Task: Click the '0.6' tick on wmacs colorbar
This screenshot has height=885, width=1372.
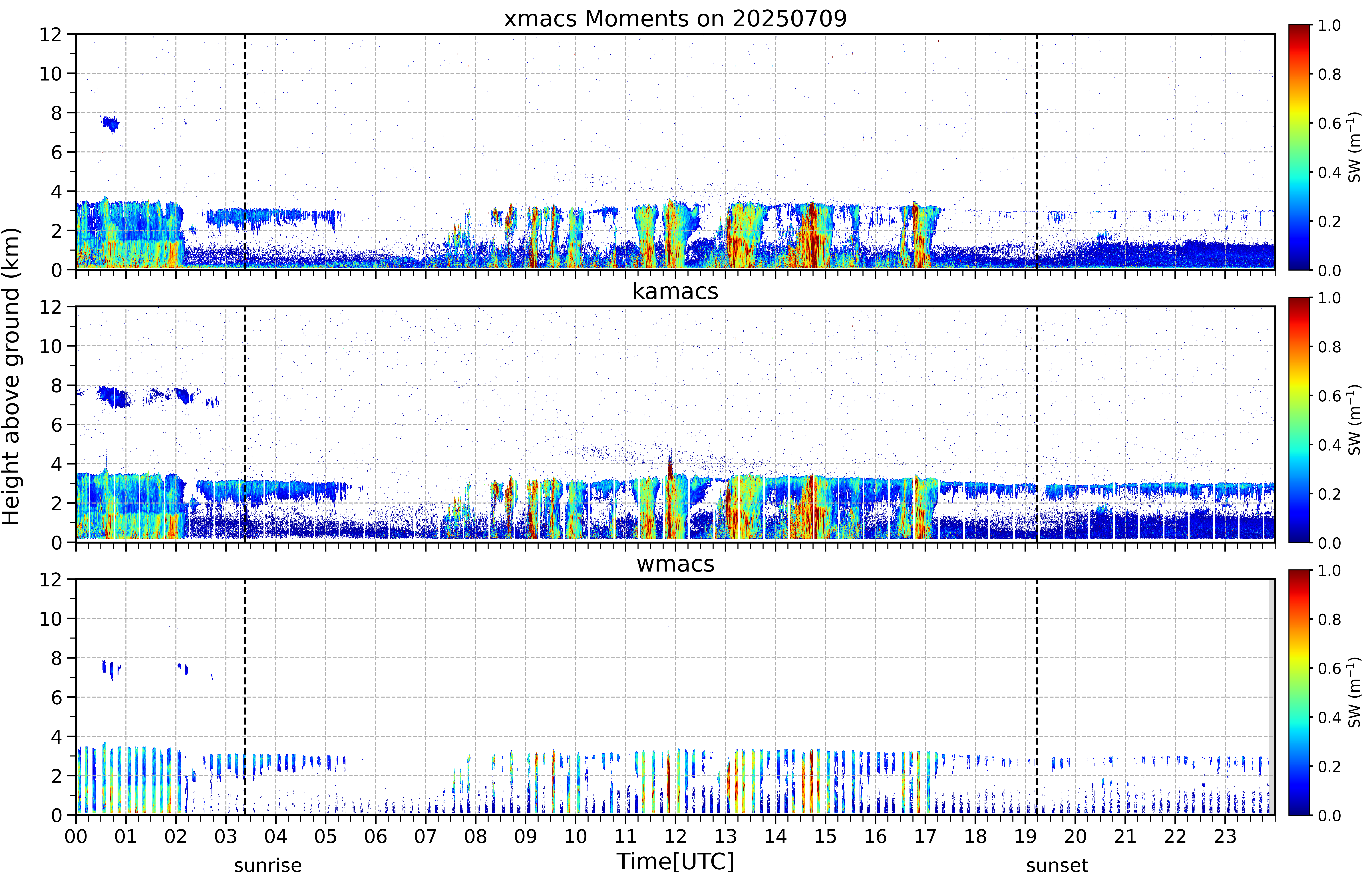Action: [1329, 668]
